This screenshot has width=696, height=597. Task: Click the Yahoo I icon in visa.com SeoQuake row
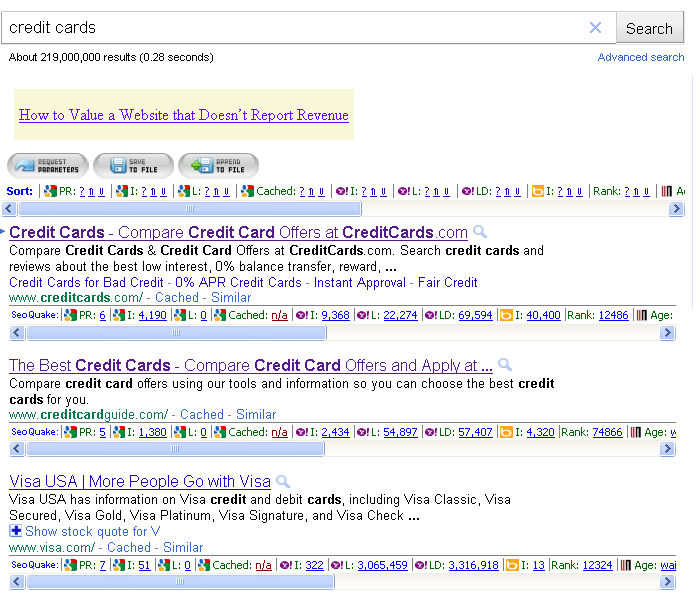pos(286,565)
